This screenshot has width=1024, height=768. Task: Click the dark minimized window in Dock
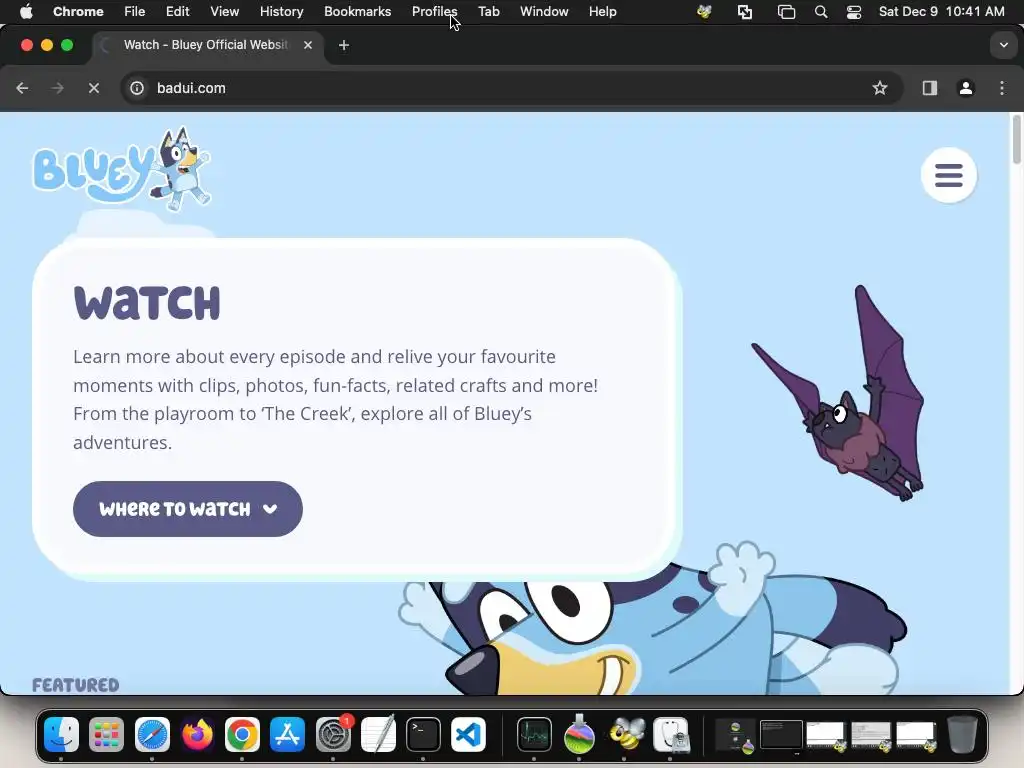781,735
